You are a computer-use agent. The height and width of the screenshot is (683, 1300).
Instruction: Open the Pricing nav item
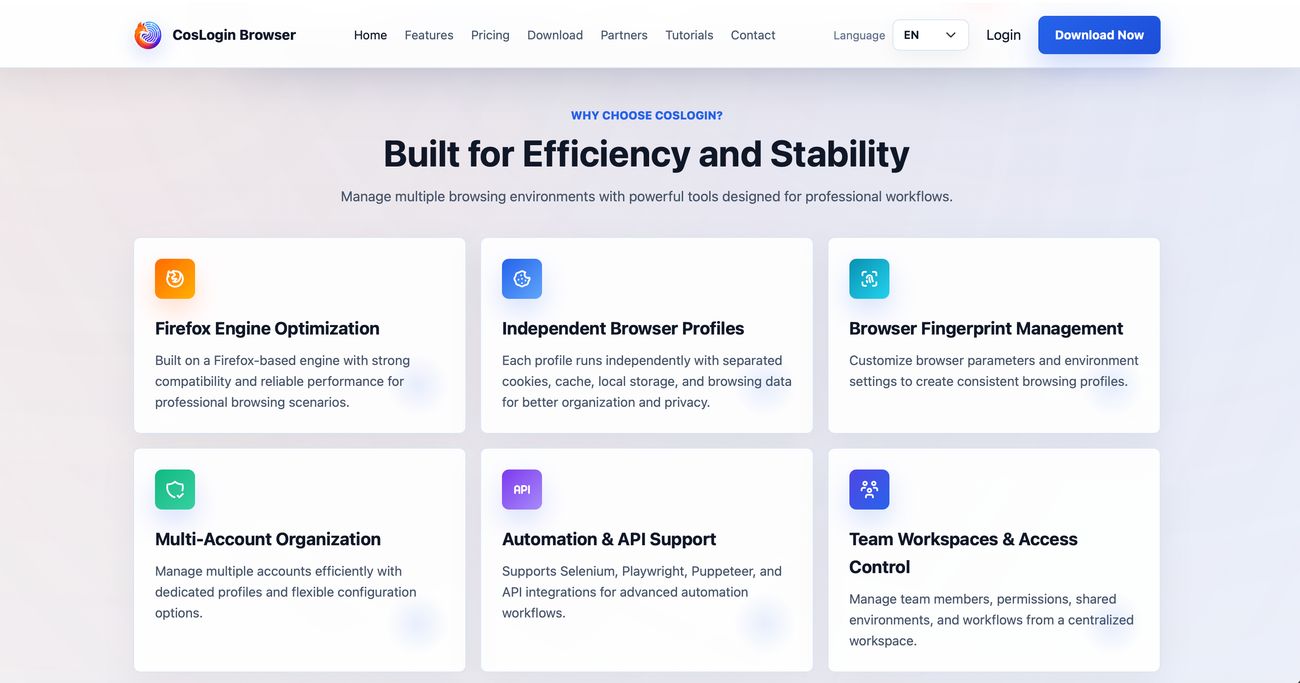490,35
